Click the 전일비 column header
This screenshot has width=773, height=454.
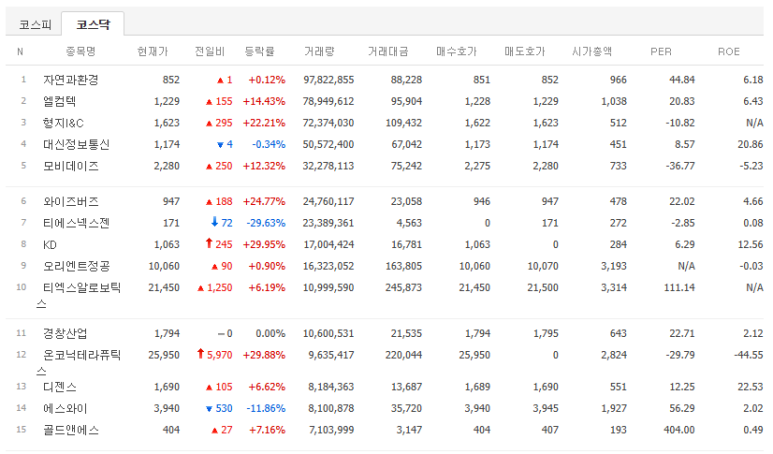tap(210, 51)
